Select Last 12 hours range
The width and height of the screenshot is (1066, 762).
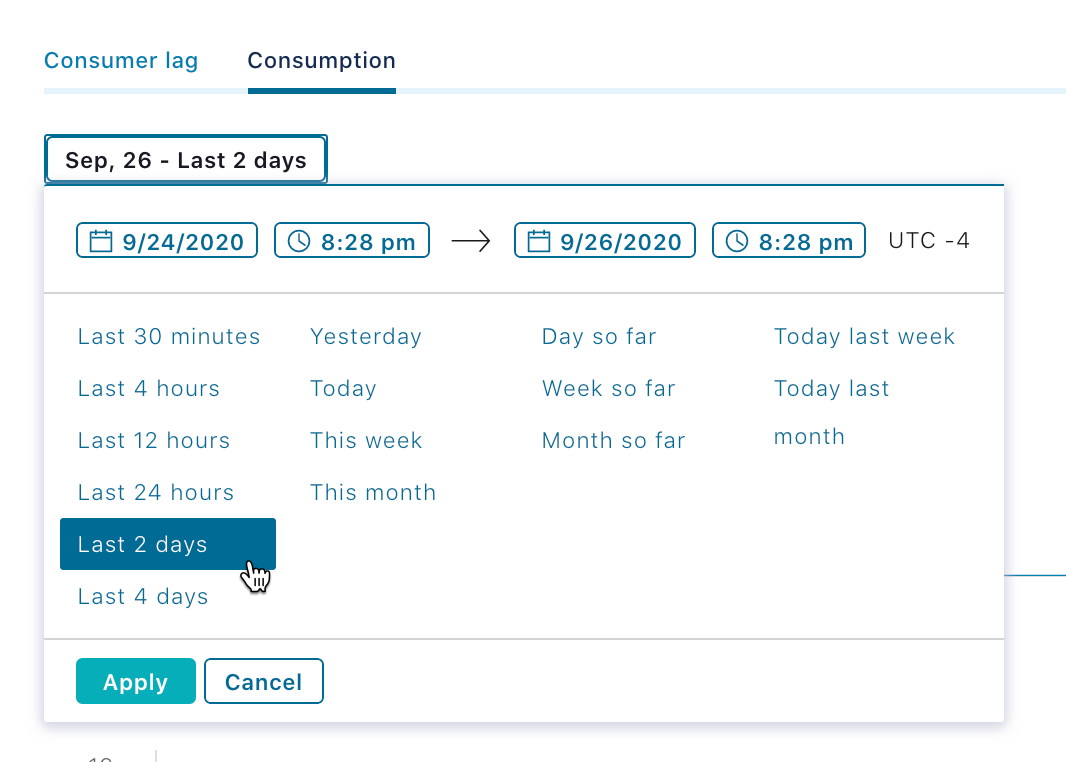154,440
